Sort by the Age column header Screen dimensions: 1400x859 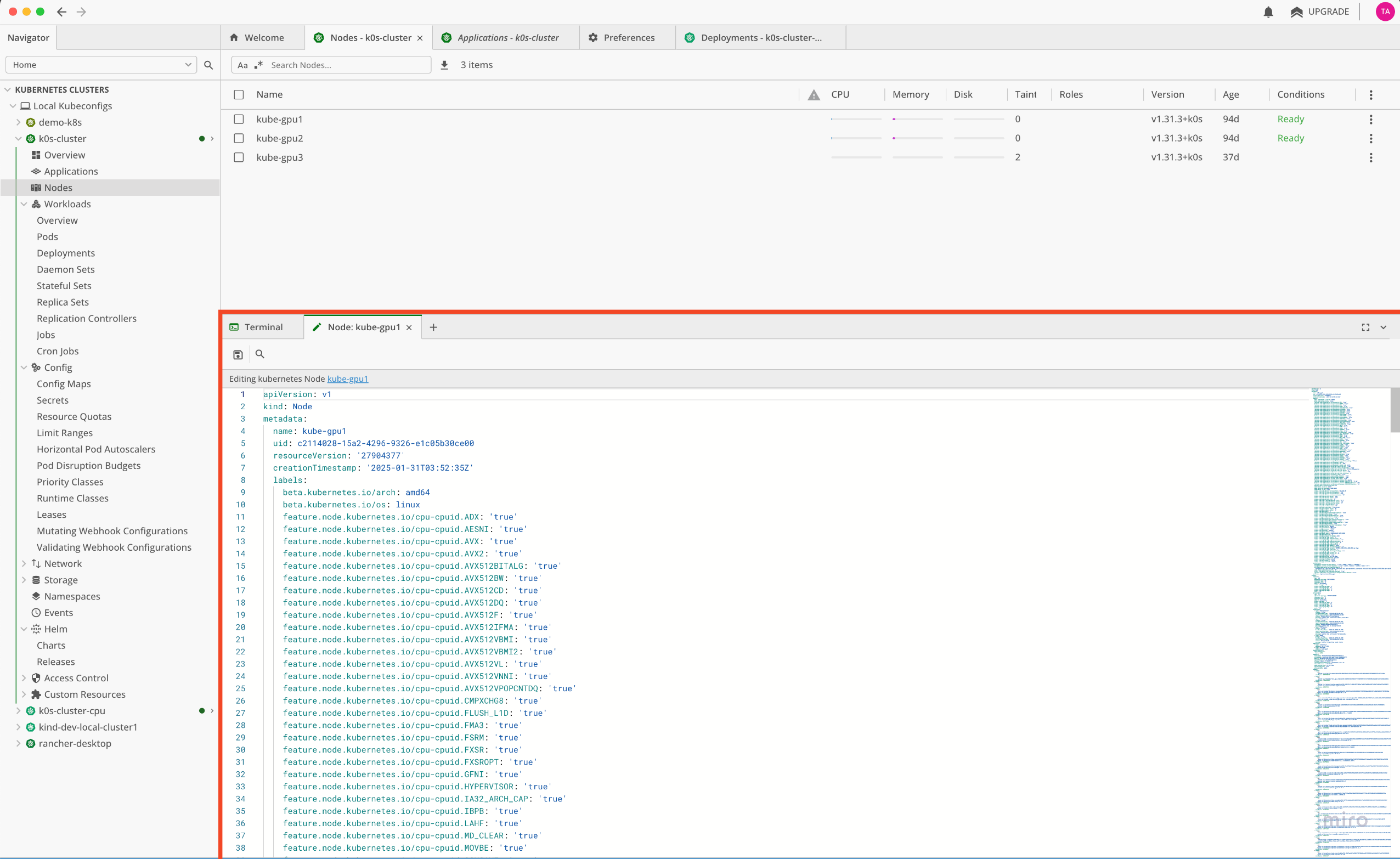(1231, 95)
